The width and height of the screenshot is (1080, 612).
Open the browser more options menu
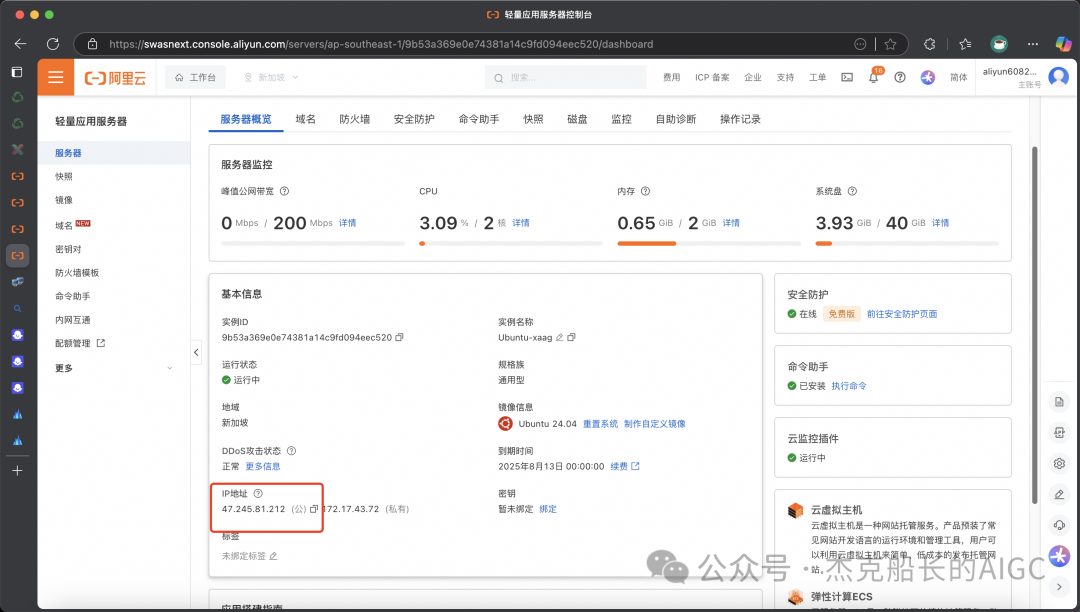click(x=1032, y=44)
